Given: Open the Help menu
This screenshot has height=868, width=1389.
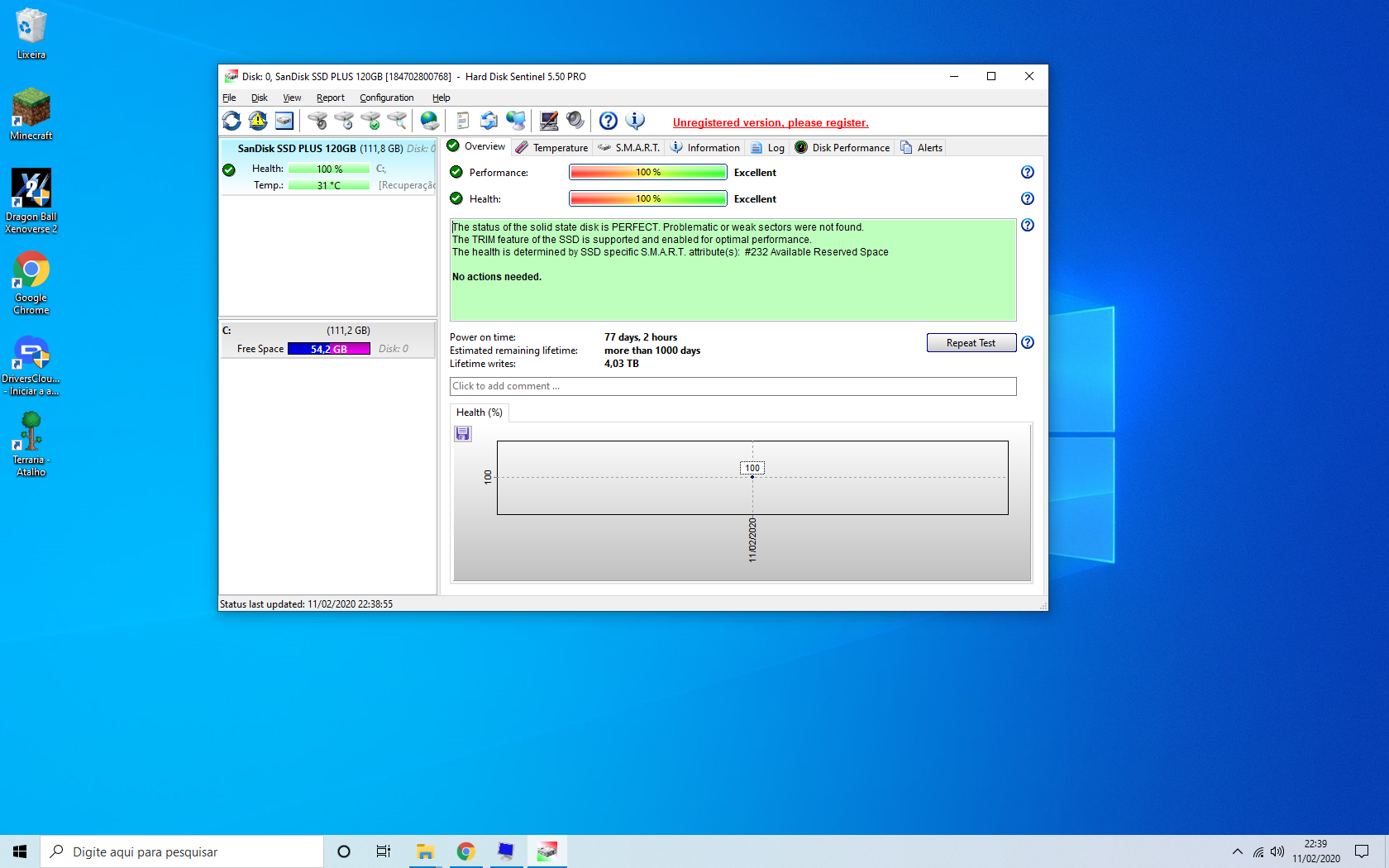Looking at the screenshot, I should [442, 98].
